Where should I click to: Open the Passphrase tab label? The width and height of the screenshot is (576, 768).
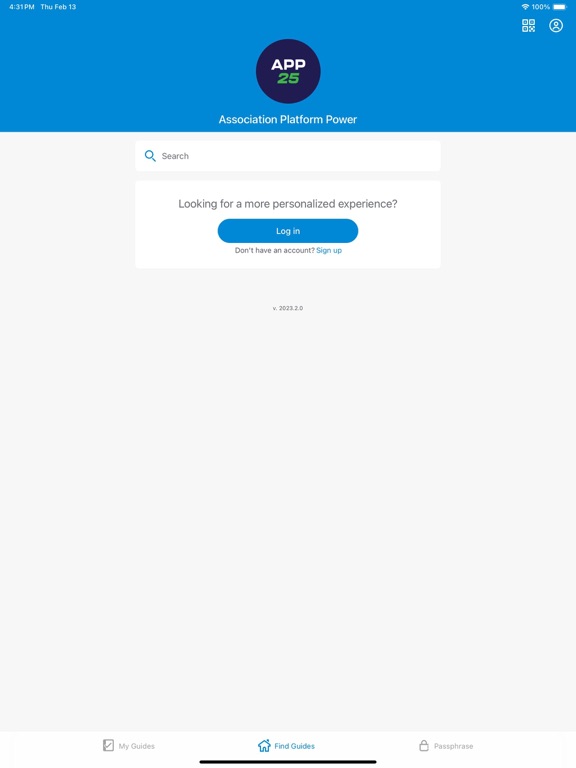pyautogui.click(x=454, y=746)
